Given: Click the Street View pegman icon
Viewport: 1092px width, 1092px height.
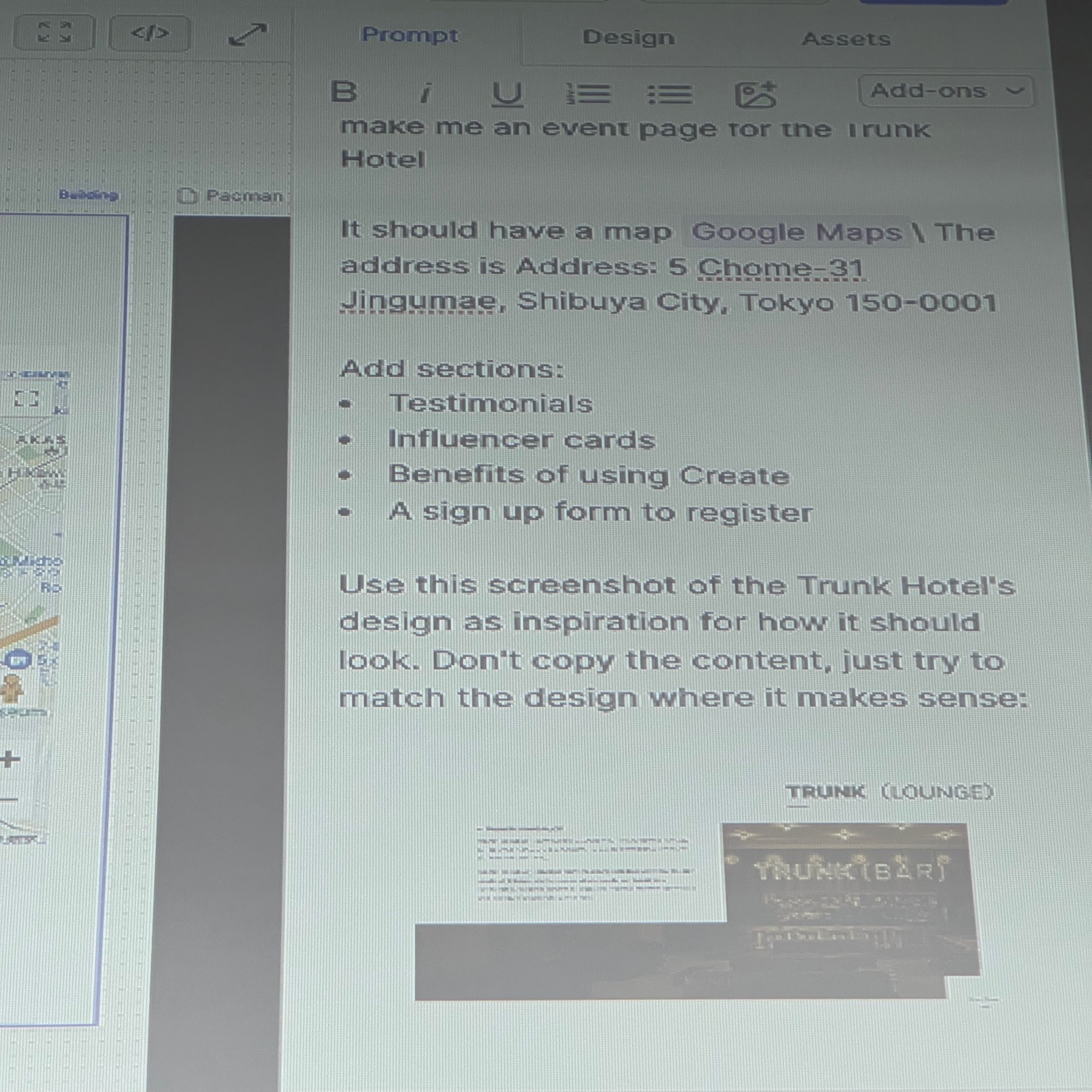Looking at the screenshot, I should click(12, 689).
